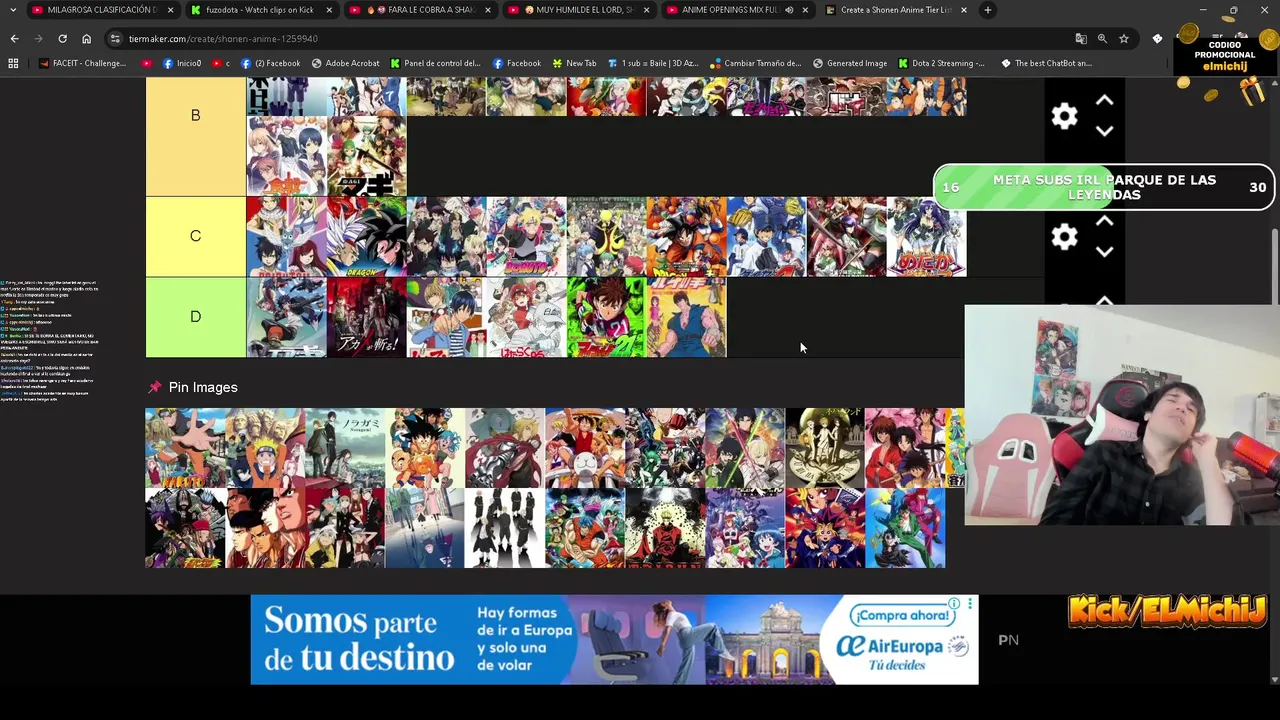Image resolution: width=1280 pixels, height=720 pixels.
Task: Pick Trigun image from pin images
Action: pos(665,528)
